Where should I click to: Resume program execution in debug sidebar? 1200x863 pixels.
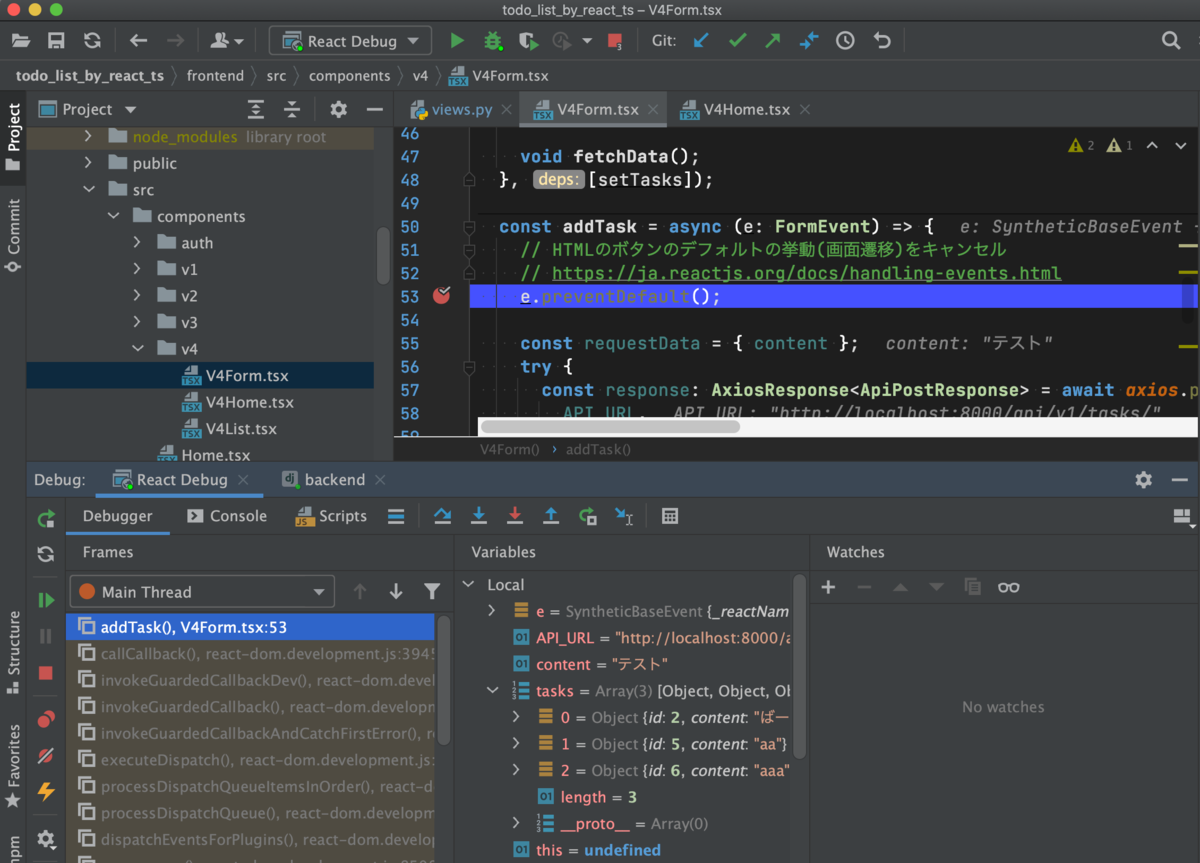click(45, 600)
